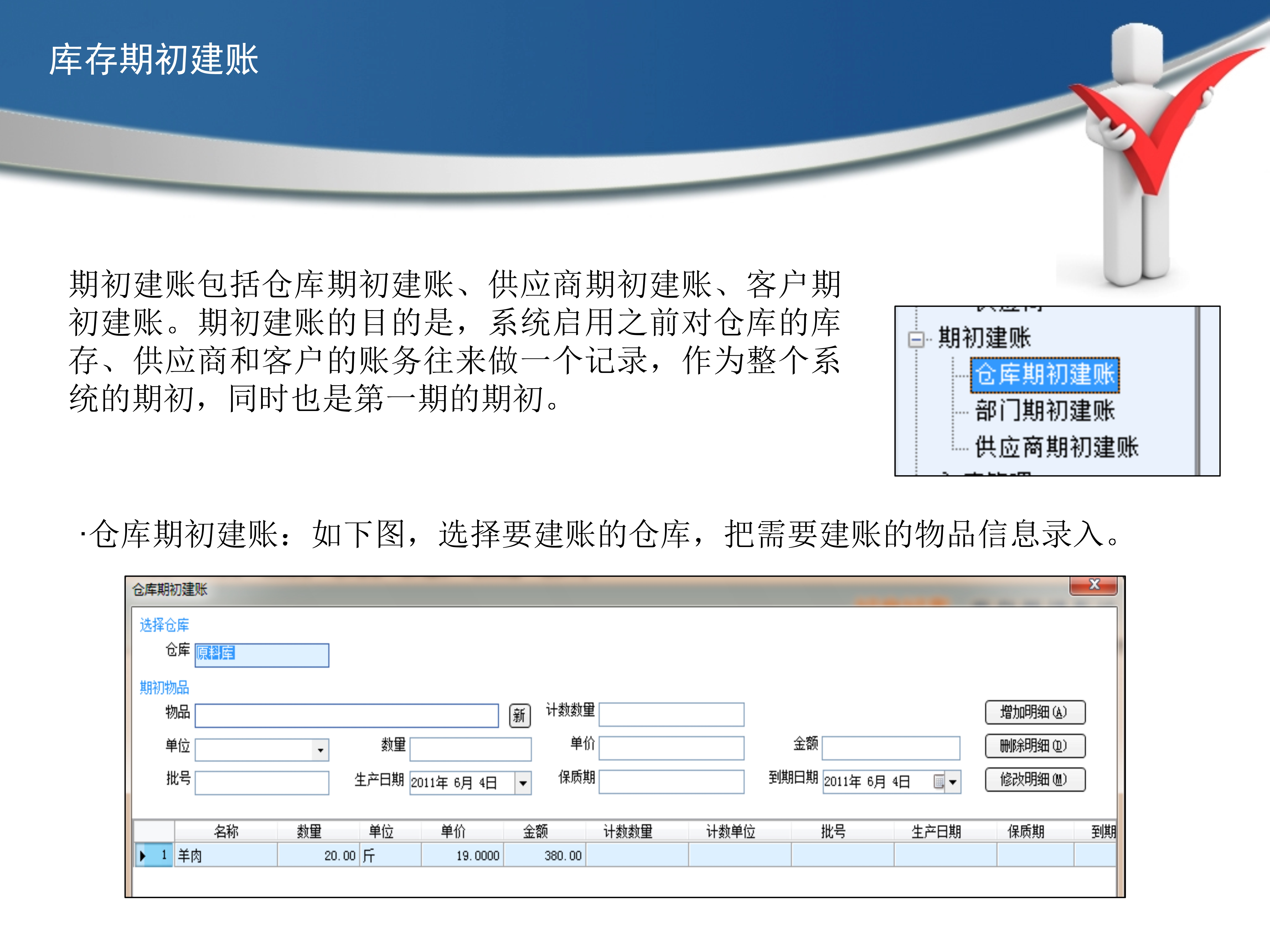Select the 羊肉 row cell
This screenshot has width=1270, height=952.
click(x=226, y=855)
